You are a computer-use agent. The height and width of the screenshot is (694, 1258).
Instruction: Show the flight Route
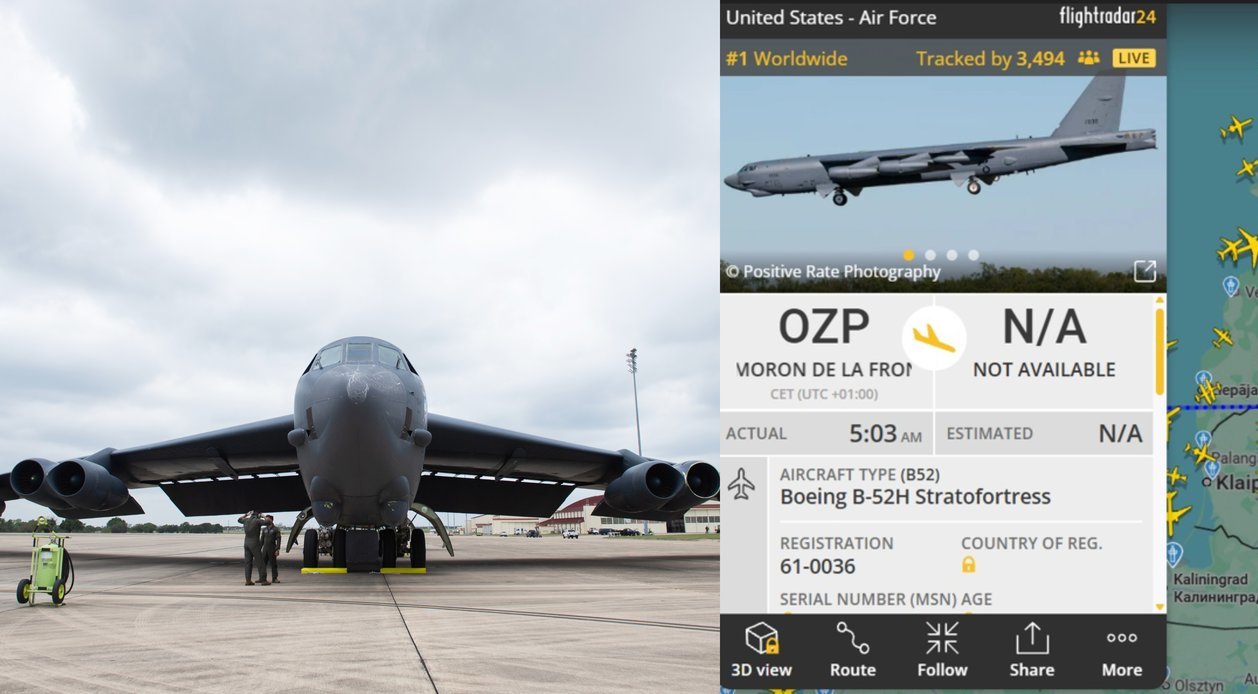[852, 650]
